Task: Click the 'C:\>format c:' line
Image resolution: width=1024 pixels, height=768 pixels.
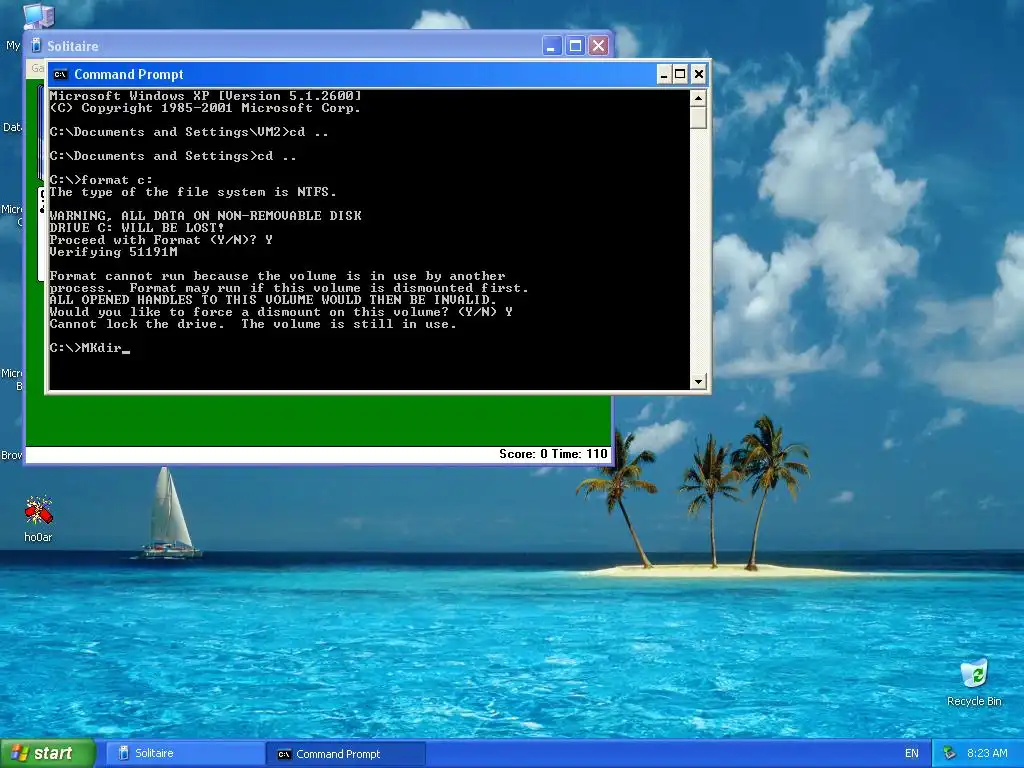Action: coord(101,180)
